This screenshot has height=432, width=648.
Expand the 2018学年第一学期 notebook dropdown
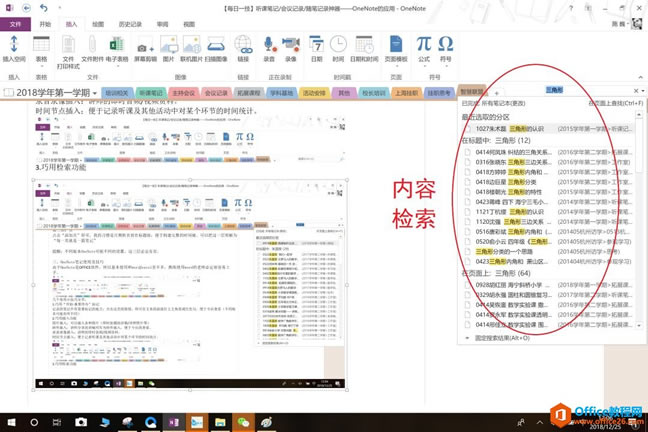[95, 93]
